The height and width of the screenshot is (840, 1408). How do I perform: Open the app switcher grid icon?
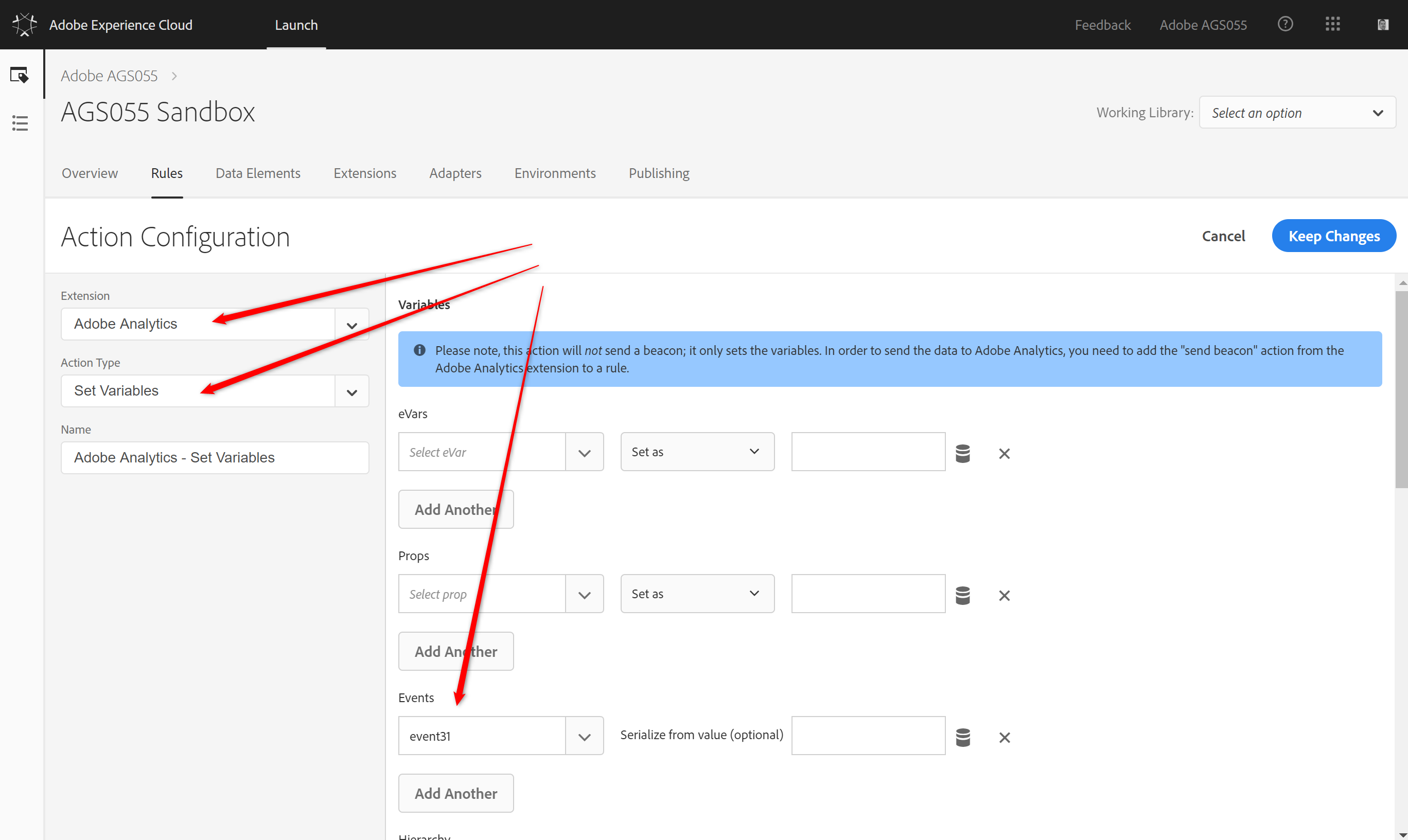click(1333, 24)
